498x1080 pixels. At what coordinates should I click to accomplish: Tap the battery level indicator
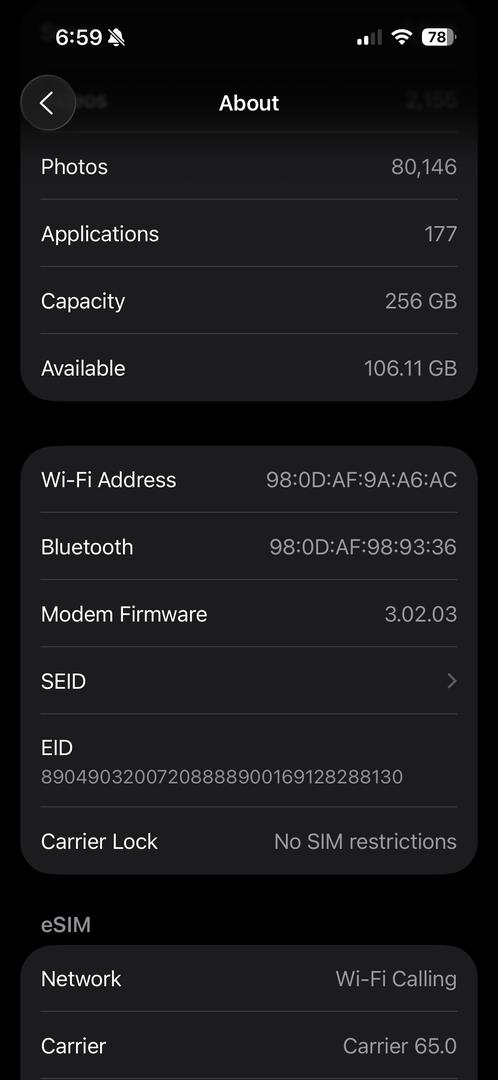(438, 37)
